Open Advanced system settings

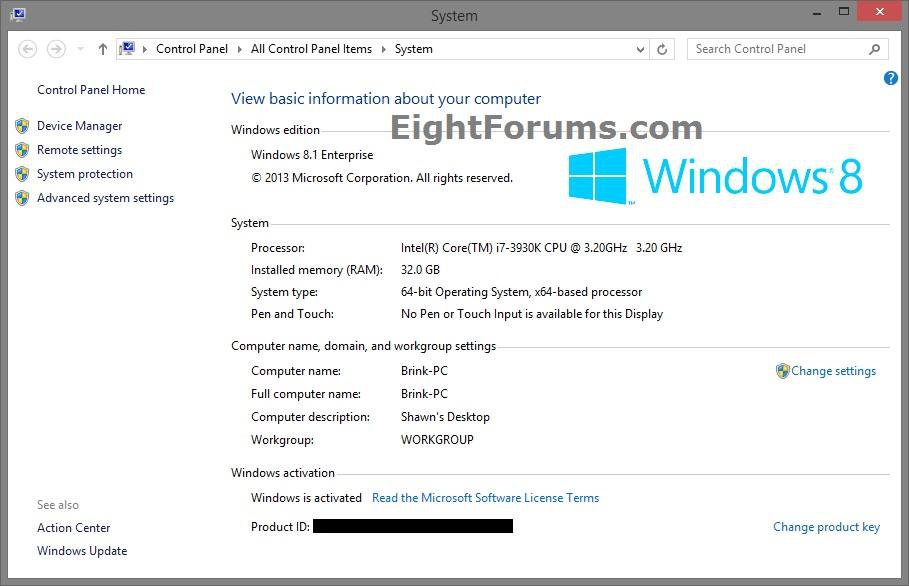pyautogui.click(x=106, y=198)
